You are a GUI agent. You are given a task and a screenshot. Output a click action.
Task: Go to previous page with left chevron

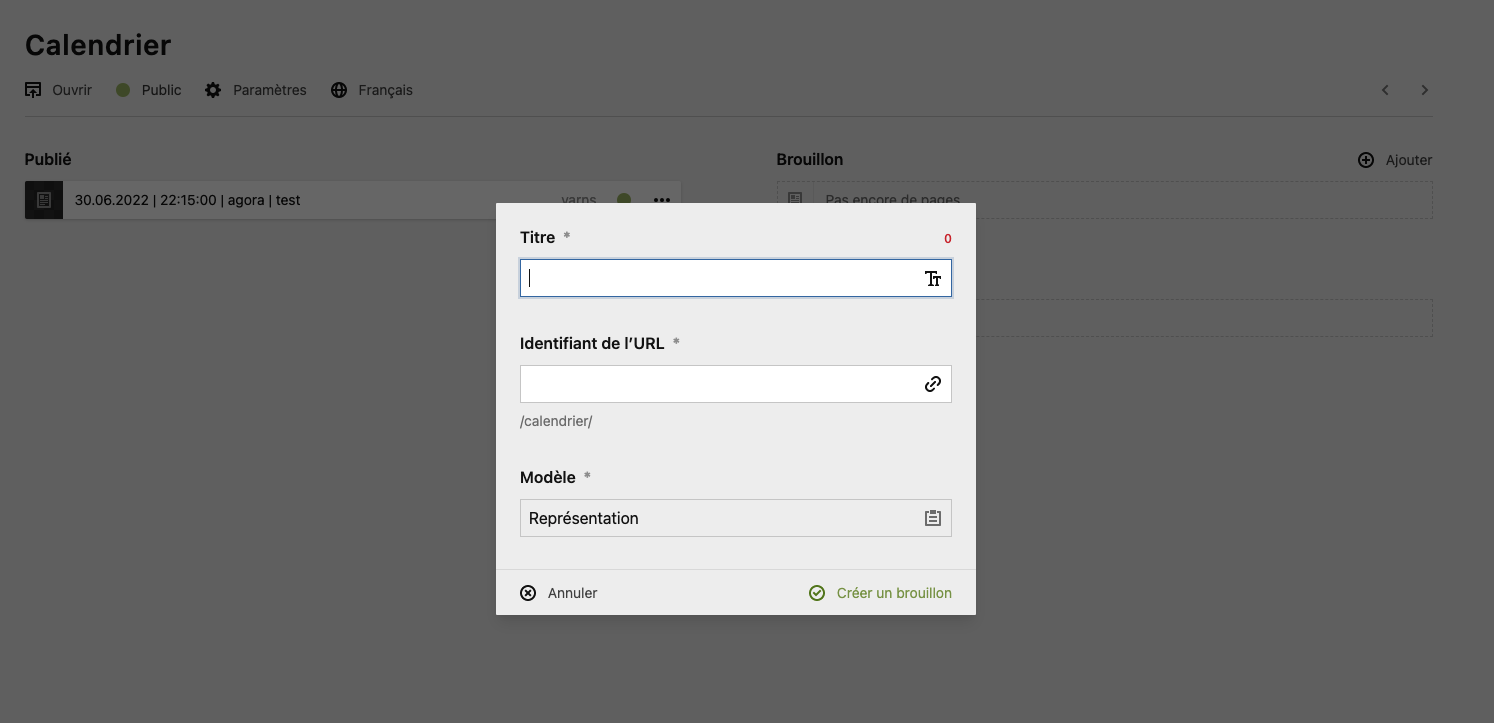pyautogui.click(x=1385, y=90)
